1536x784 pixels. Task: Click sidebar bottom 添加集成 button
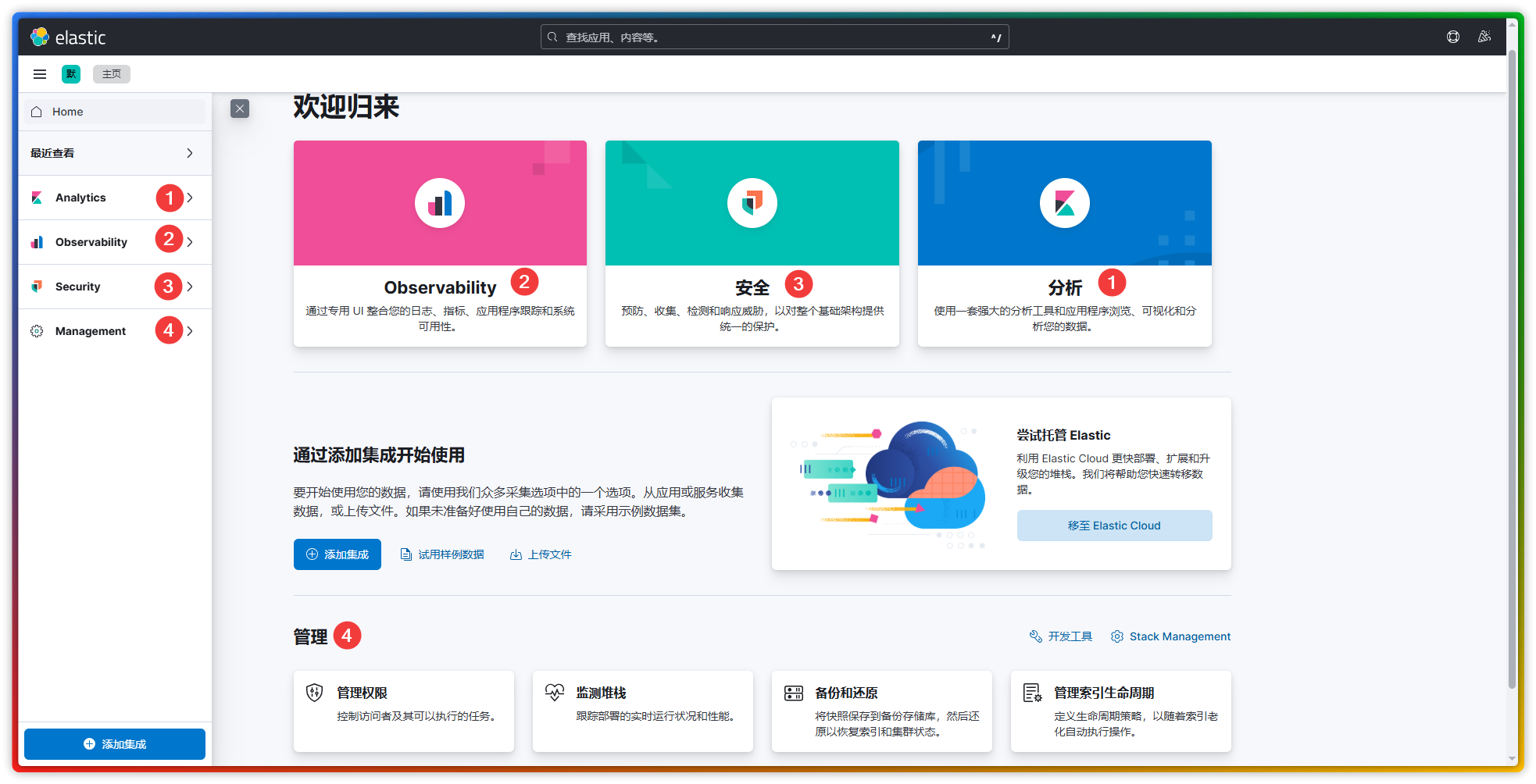pyautogui.click(x=115, y=744)
